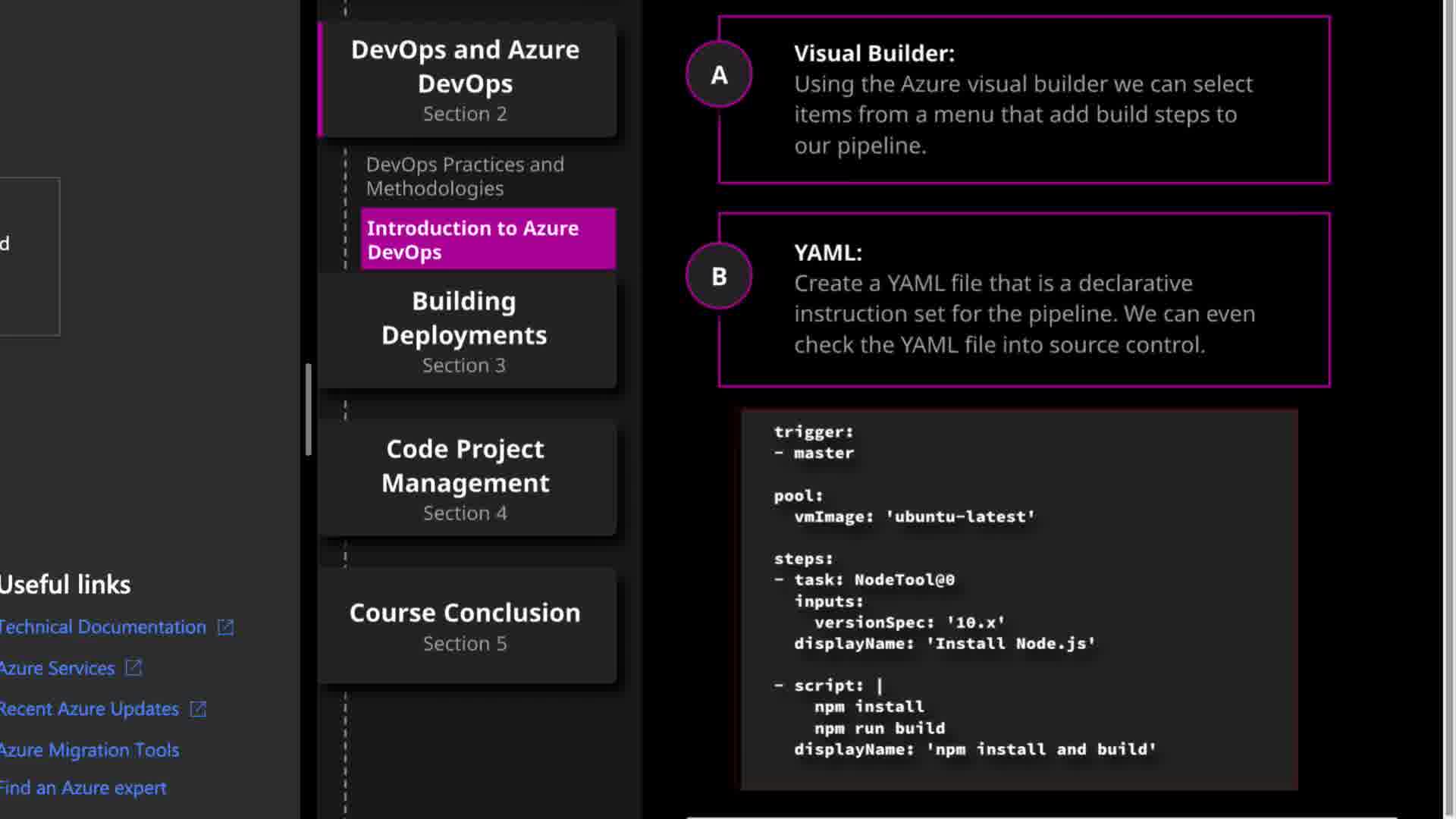Select Introduction to Azure DevOps lesson
The image size is (1456, 819).
[488, 240]
